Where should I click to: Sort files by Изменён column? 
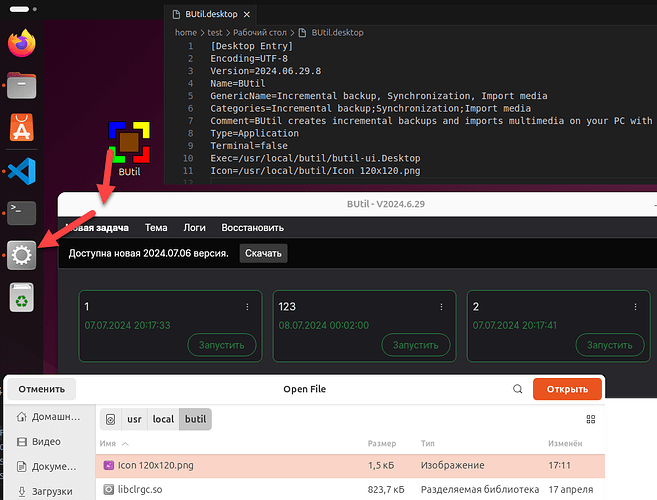coord(565,443)
